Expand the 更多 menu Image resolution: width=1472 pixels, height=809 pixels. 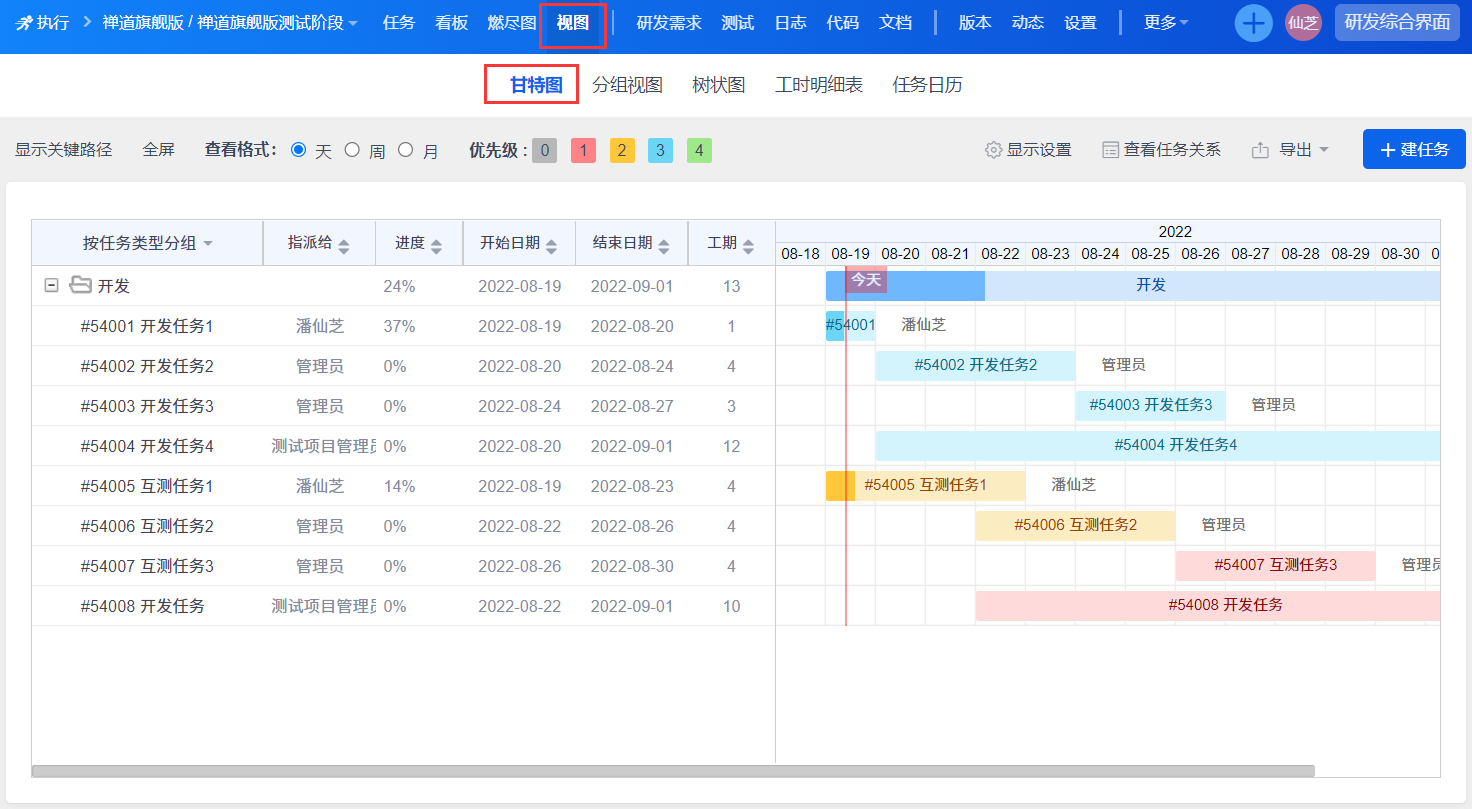(x=1166, y=23)
